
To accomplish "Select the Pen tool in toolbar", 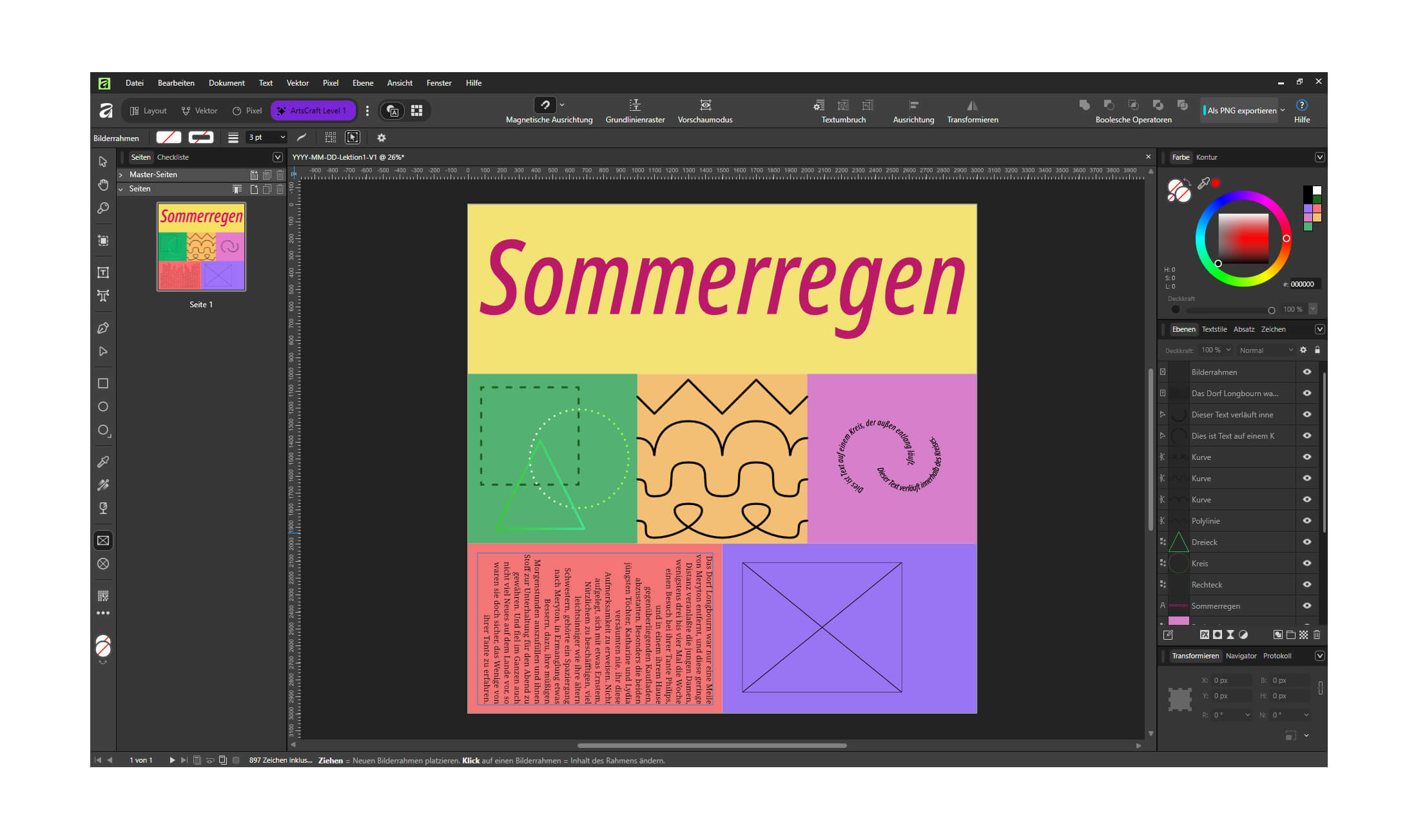I will [x=102, y=328].
